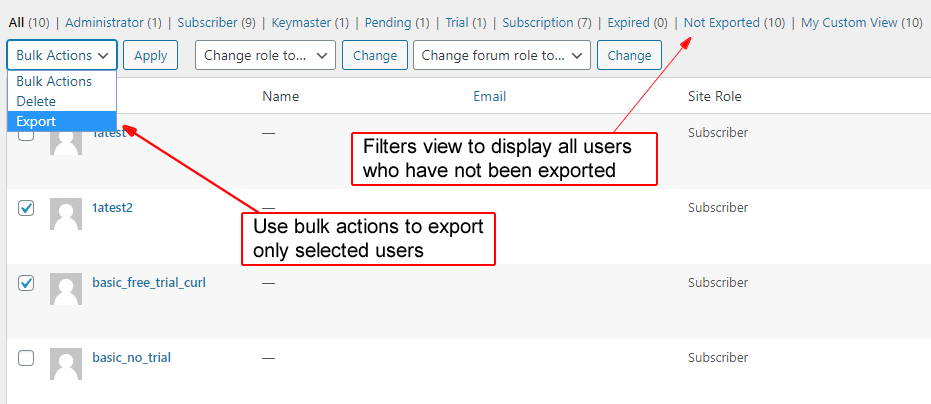Click avatar icon for user 1atest2
This screenshot has height=404, width=931.
66,215
